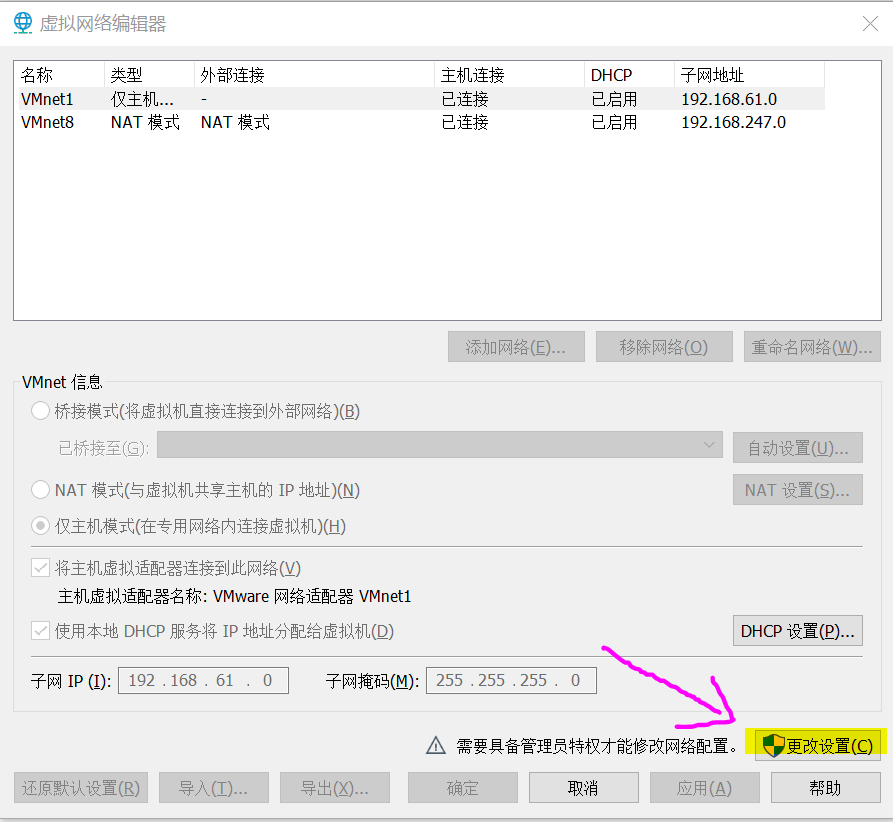Click the 主机连接 column header
This screenshot has width=893, height=822.
[510, 75]
